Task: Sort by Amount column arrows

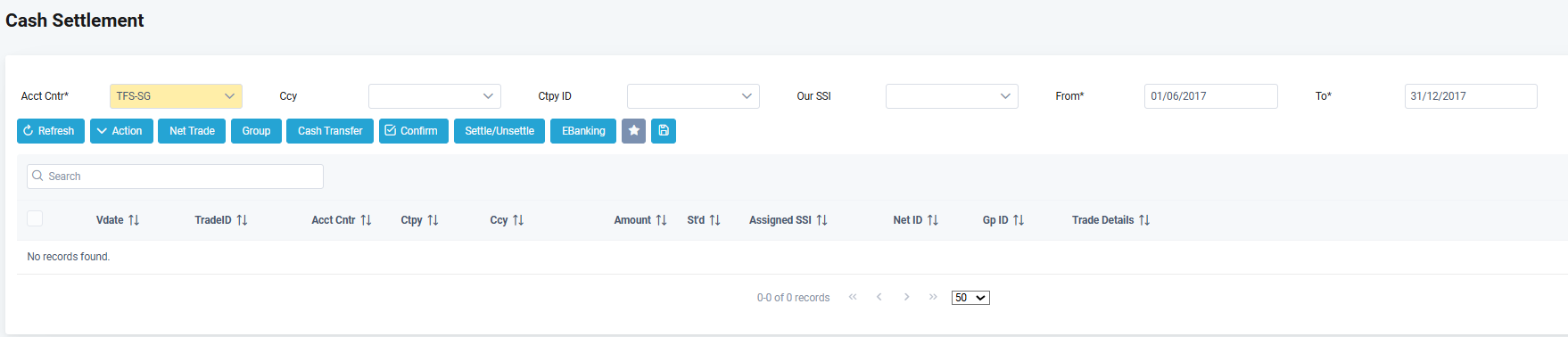Action: 661,220
